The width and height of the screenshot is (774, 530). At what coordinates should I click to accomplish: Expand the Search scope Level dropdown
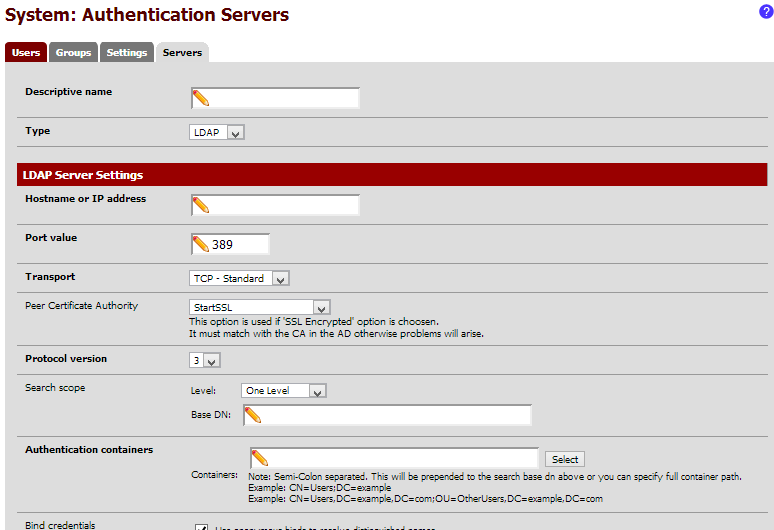[283, 391]
